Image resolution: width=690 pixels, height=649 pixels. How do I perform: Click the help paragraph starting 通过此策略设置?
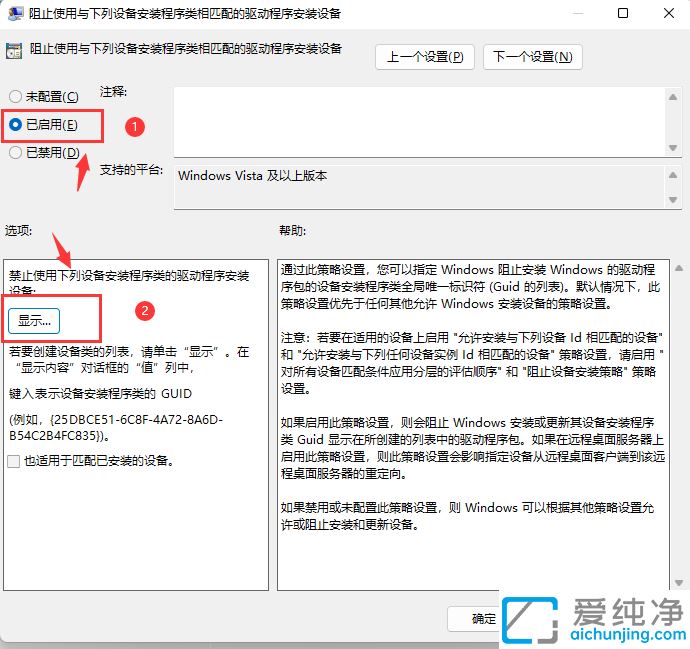pyautogui.click(x=470, y=286)
